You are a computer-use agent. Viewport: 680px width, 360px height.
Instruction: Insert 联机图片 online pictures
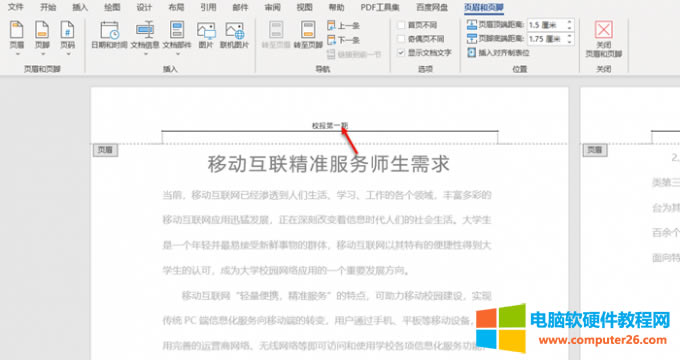click(234, 35)
